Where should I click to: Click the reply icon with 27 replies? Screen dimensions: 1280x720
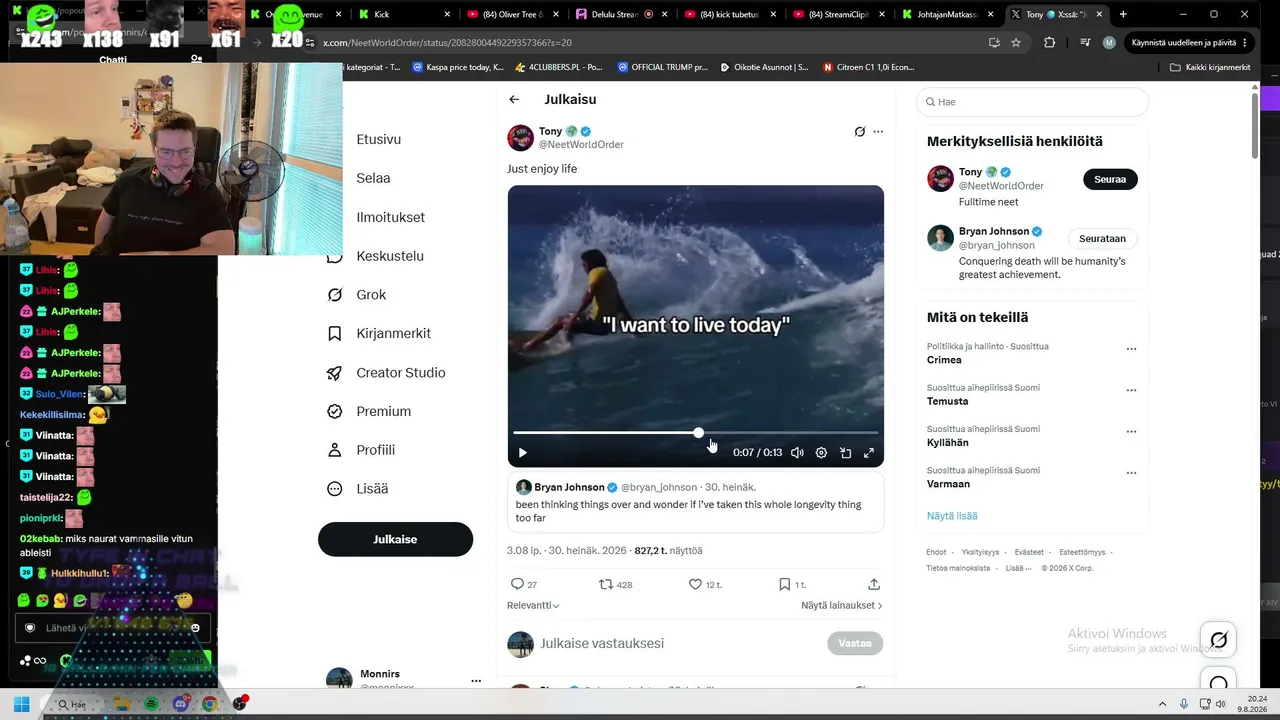point(517,584)
